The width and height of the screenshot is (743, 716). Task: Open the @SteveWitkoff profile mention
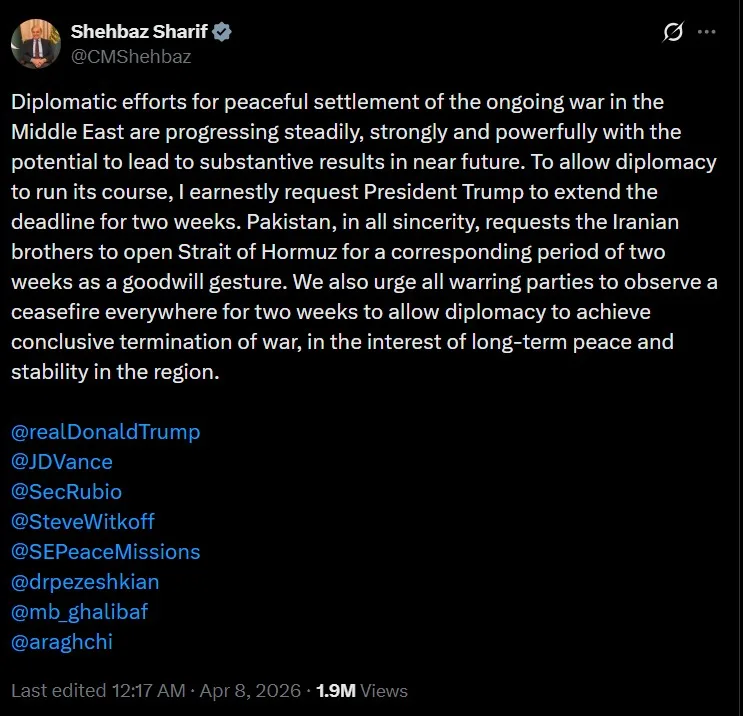tap(83, 522)
